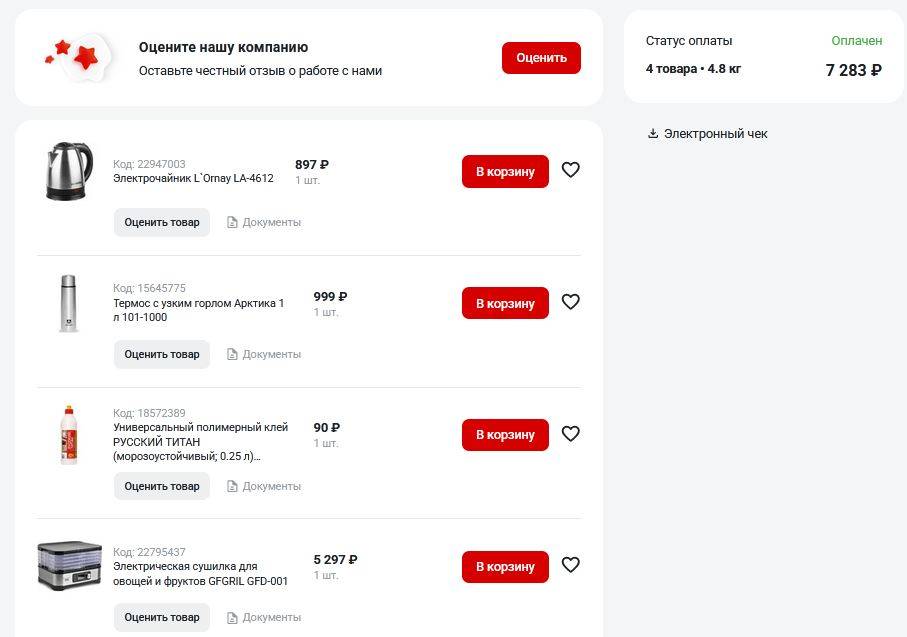Mark РУССКИЙ ТИТАН glue as favorite
Screen dimensions: 907x637
(x=570, y=434)
